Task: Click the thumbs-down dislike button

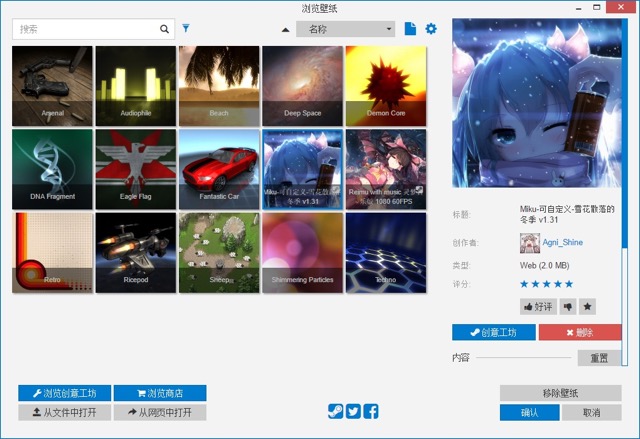Action: [x=568, y=307]
